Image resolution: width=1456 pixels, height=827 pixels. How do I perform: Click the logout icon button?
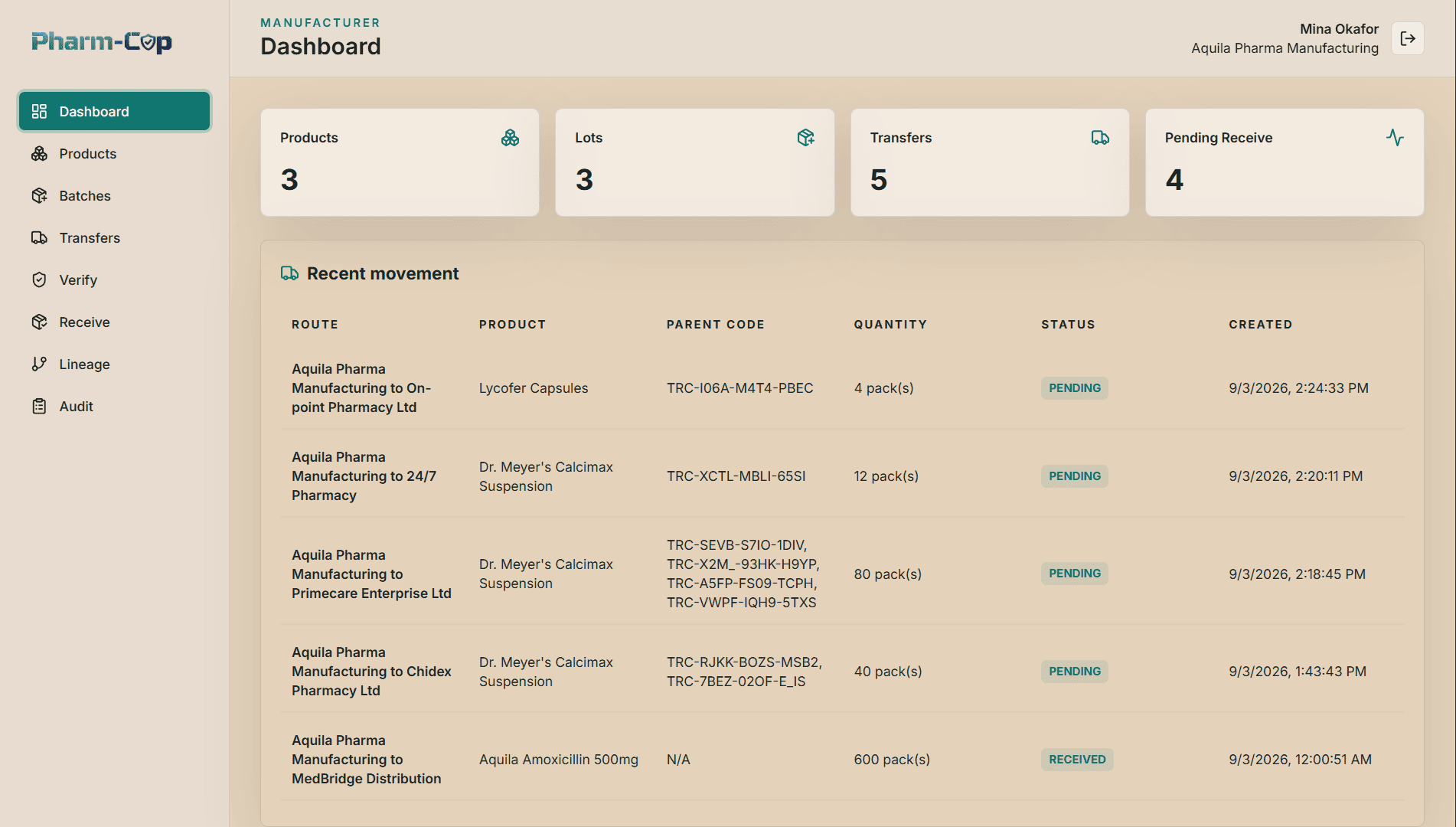[1408, 38]
